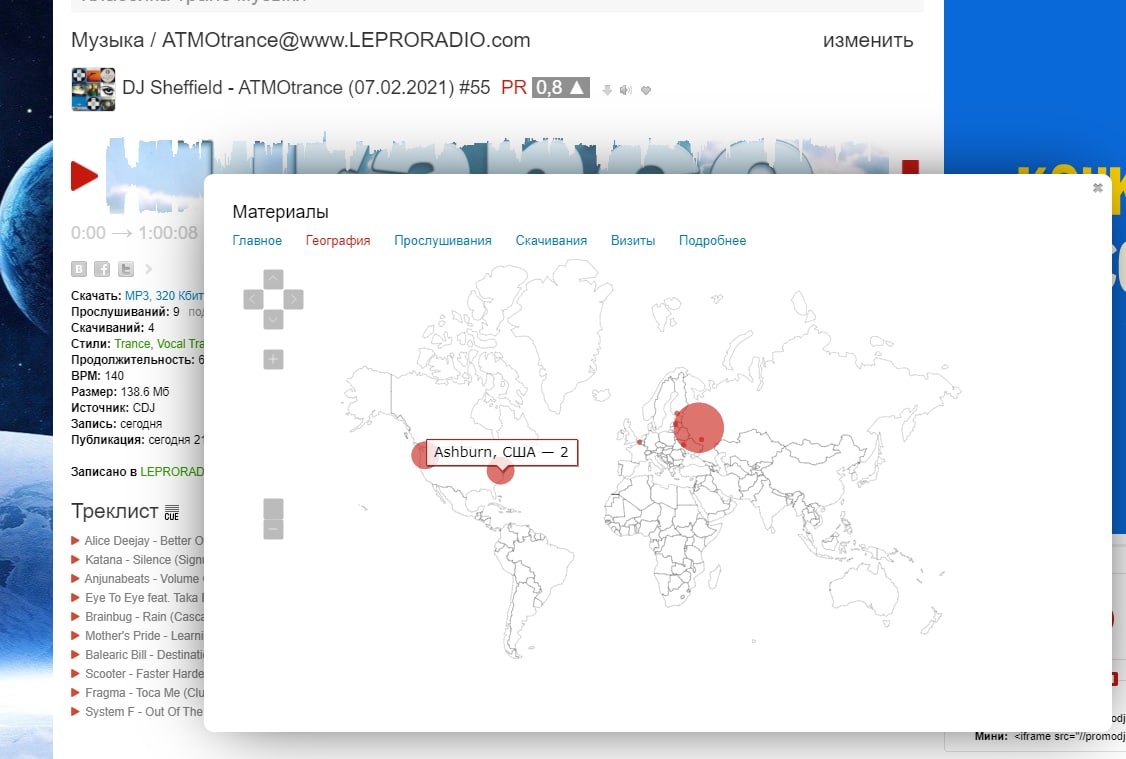Play track Anjunabeats - Volume
This screenshot has width=1126, height=759.
[x=75, y=578]
